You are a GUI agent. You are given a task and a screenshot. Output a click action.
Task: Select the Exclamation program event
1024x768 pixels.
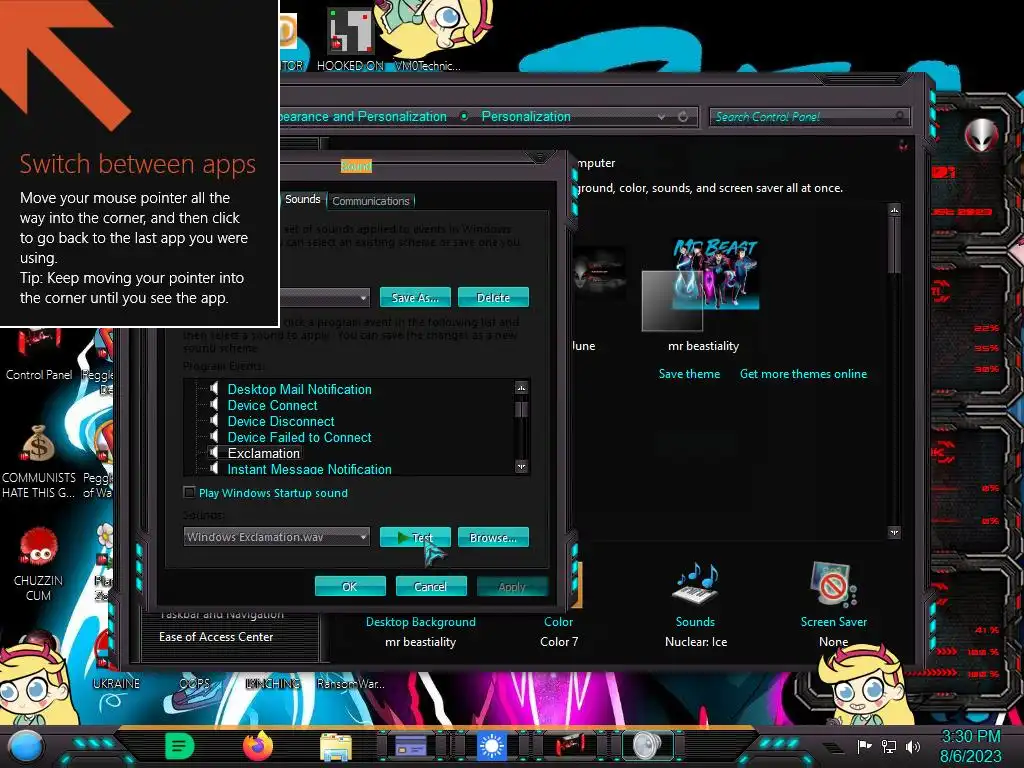[264, 453]
